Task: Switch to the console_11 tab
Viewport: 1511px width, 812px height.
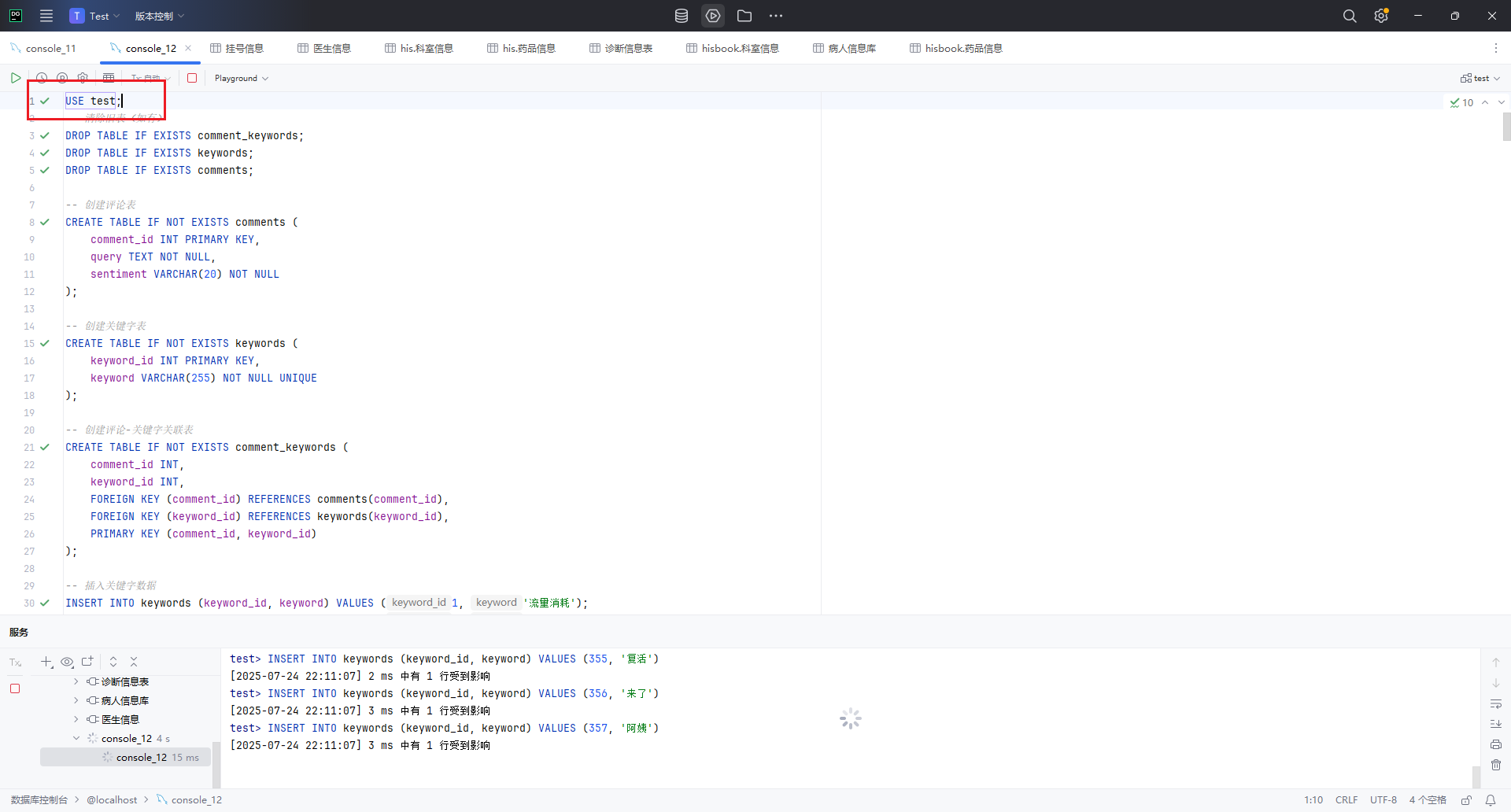Action: coord(51,48)
